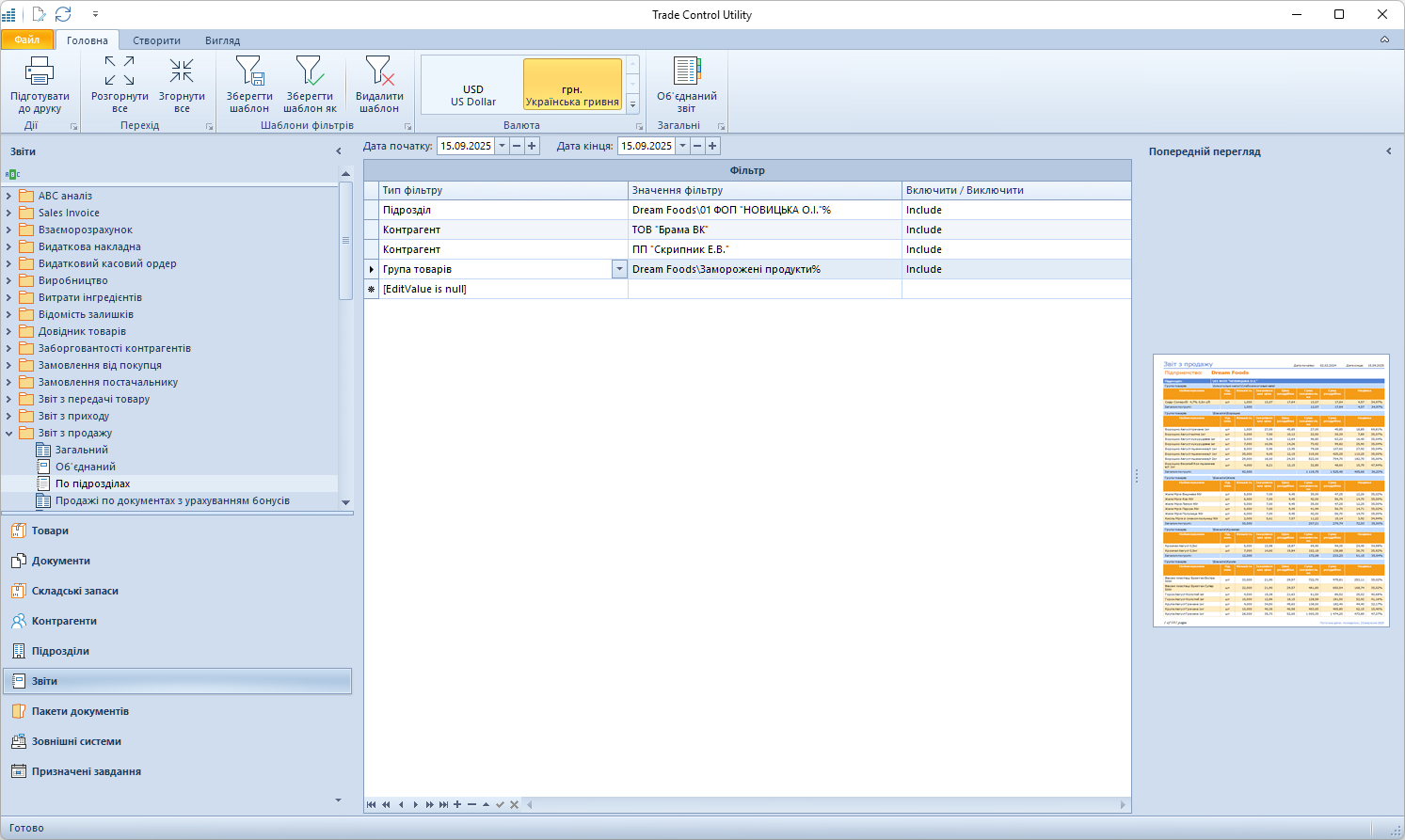Click the Collapse all arrows icon
This screenshot has width=1405, height=840.
click(x=182, y=71)
